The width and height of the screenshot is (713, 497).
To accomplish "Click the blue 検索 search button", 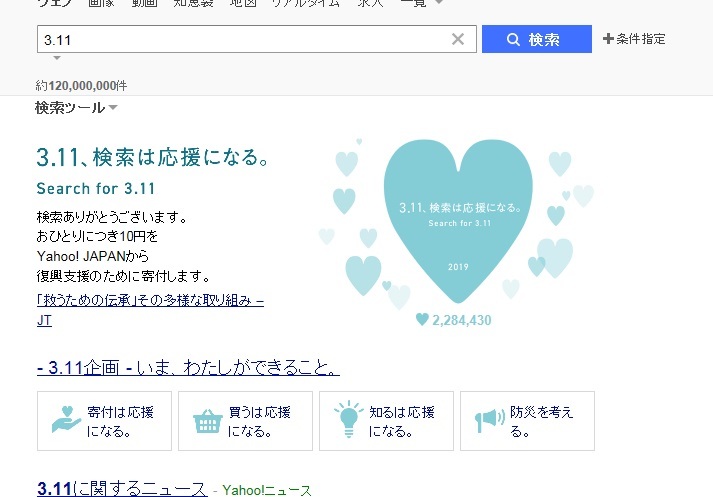I will [x=537, y=39].
